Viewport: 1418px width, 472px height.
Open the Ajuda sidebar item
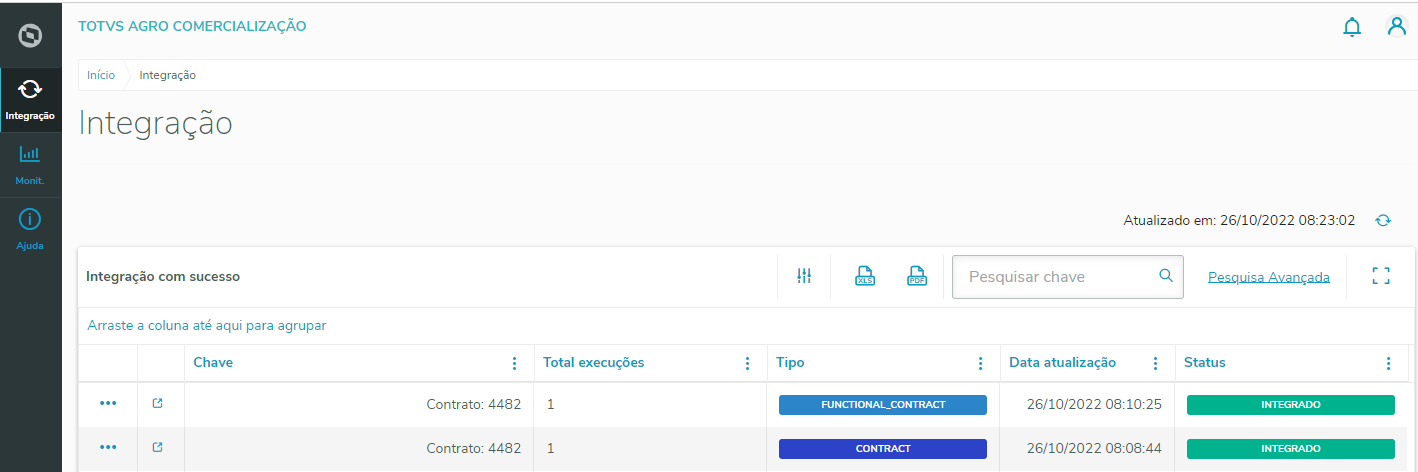point(30,229)
